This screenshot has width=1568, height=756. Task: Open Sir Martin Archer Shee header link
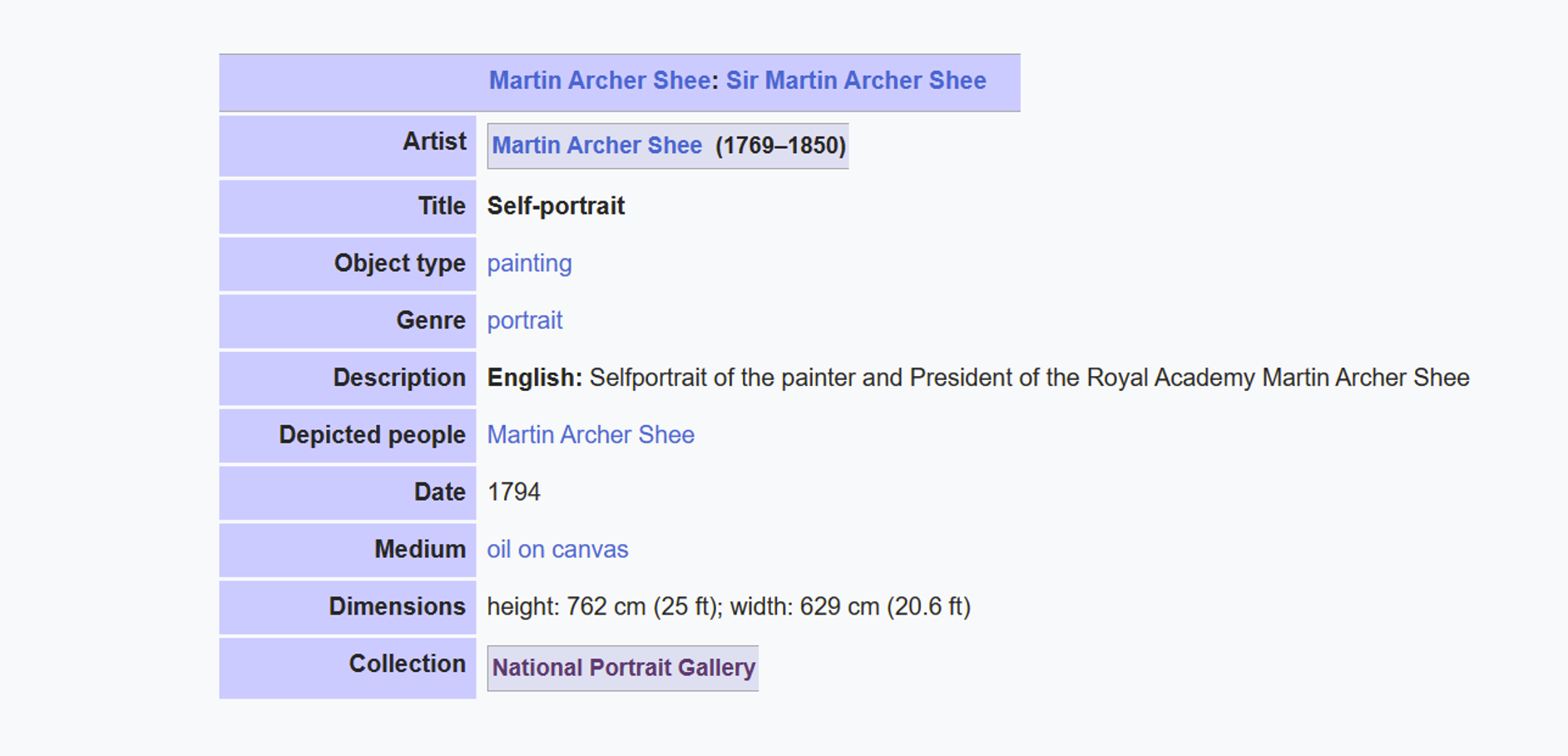click(856, 81)
